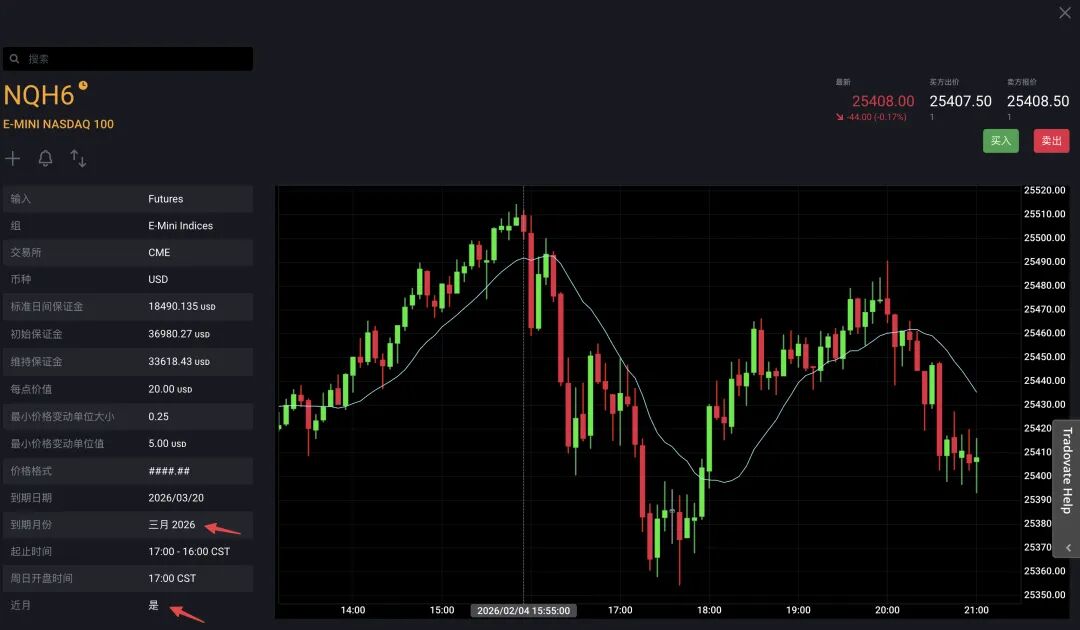Click the -44.00 (-0.17%) change value

point(876,117)
